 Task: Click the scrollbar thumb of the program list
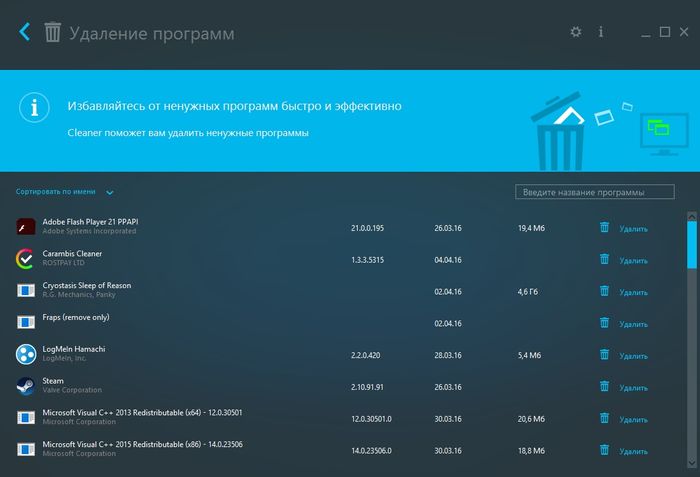point(692,245)
